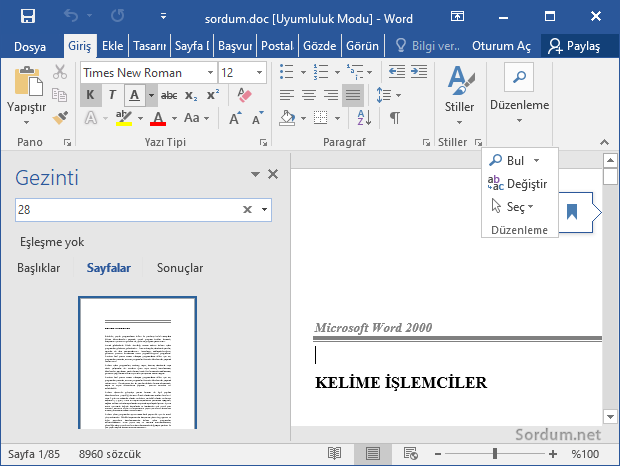Undo the last action
620x466 pixels.
coord(71,16)
